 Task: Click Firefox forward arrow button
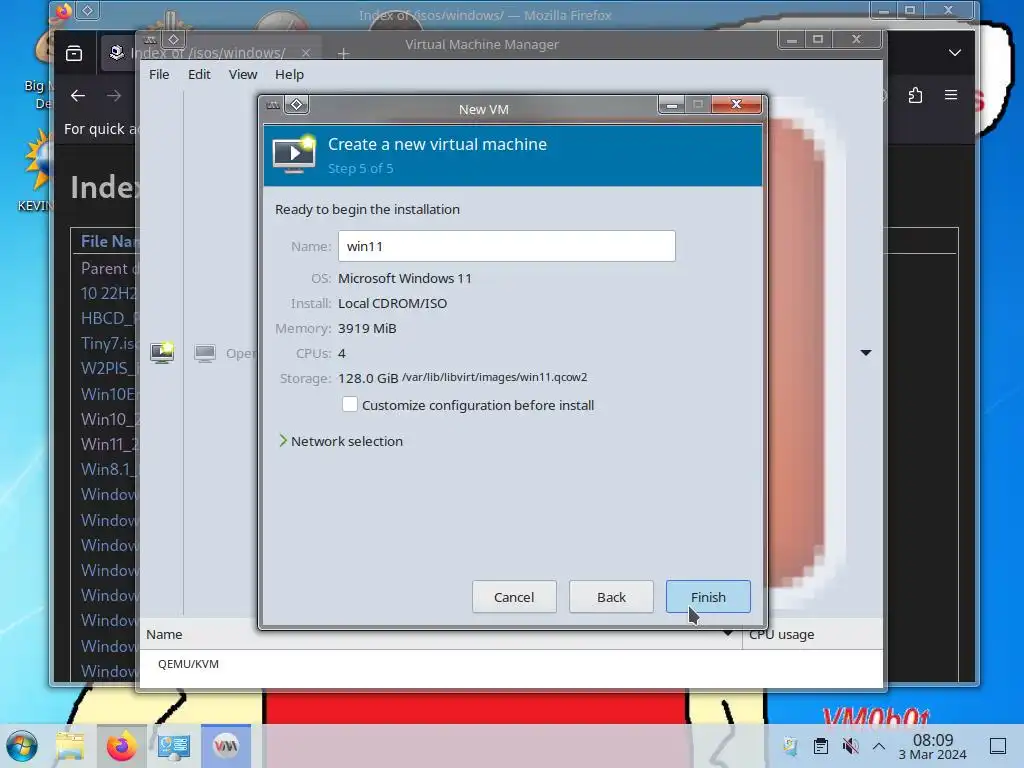[114, 96]
